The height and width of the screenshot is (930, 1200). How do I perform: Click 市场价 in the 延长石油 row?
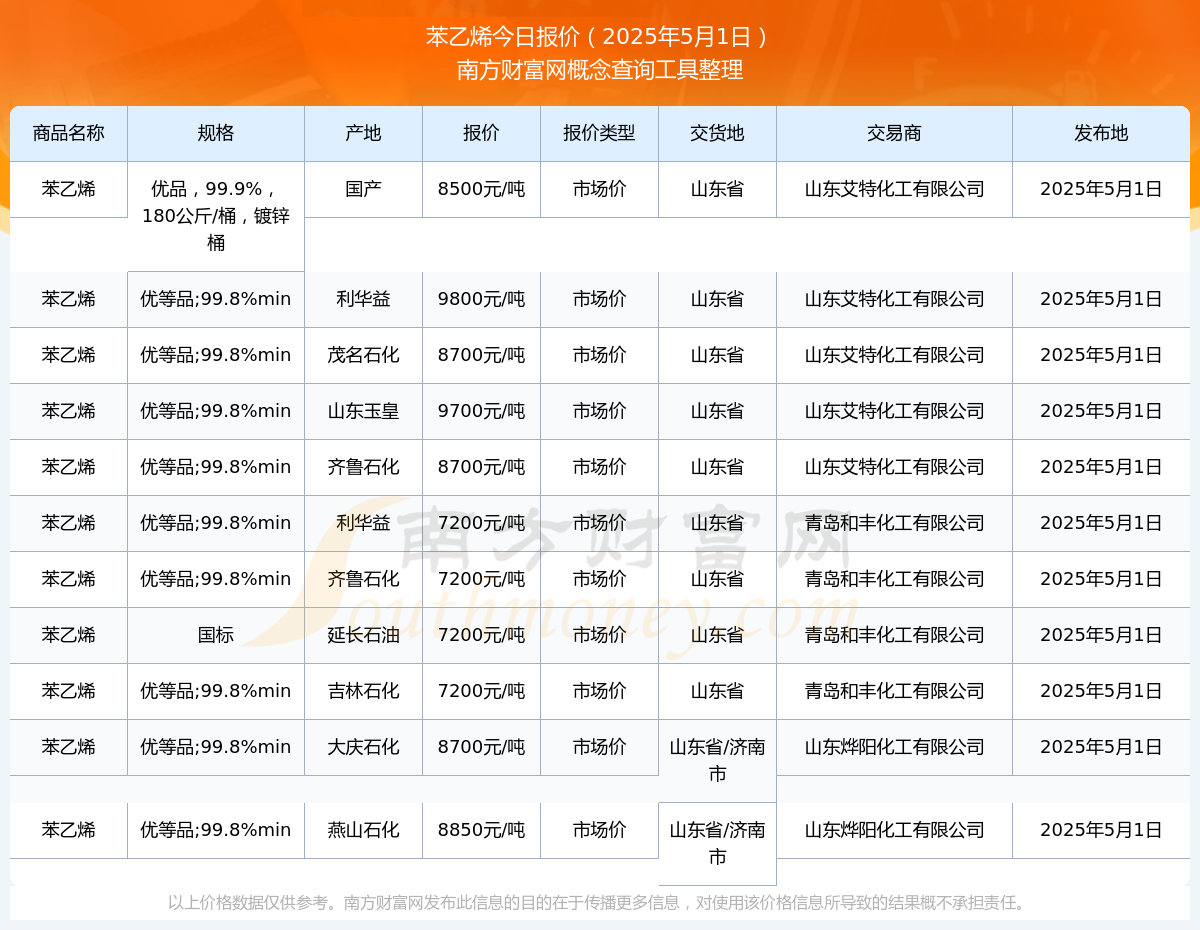click(x=599, y=635)
